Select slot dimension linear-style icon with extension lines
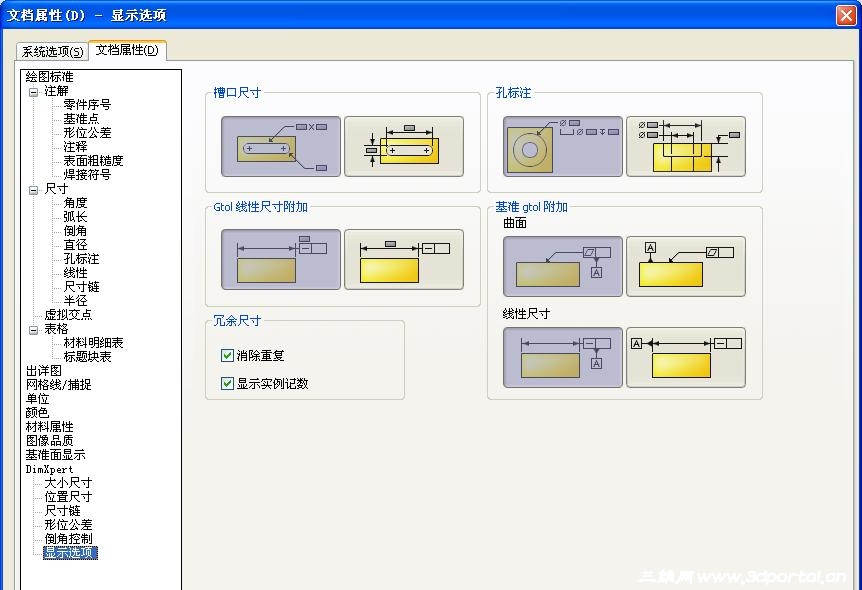 point(404,146)
